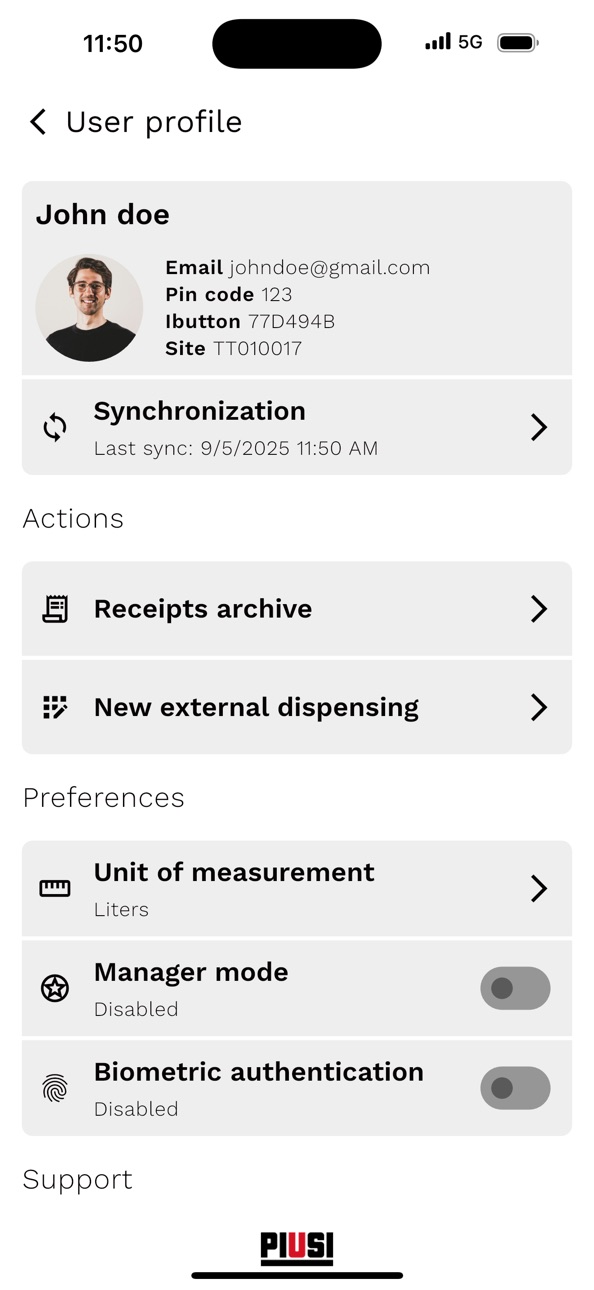Tap the back arrow icon
Viewport: 594px width, 1290px height.
click(x=38, y=122)
